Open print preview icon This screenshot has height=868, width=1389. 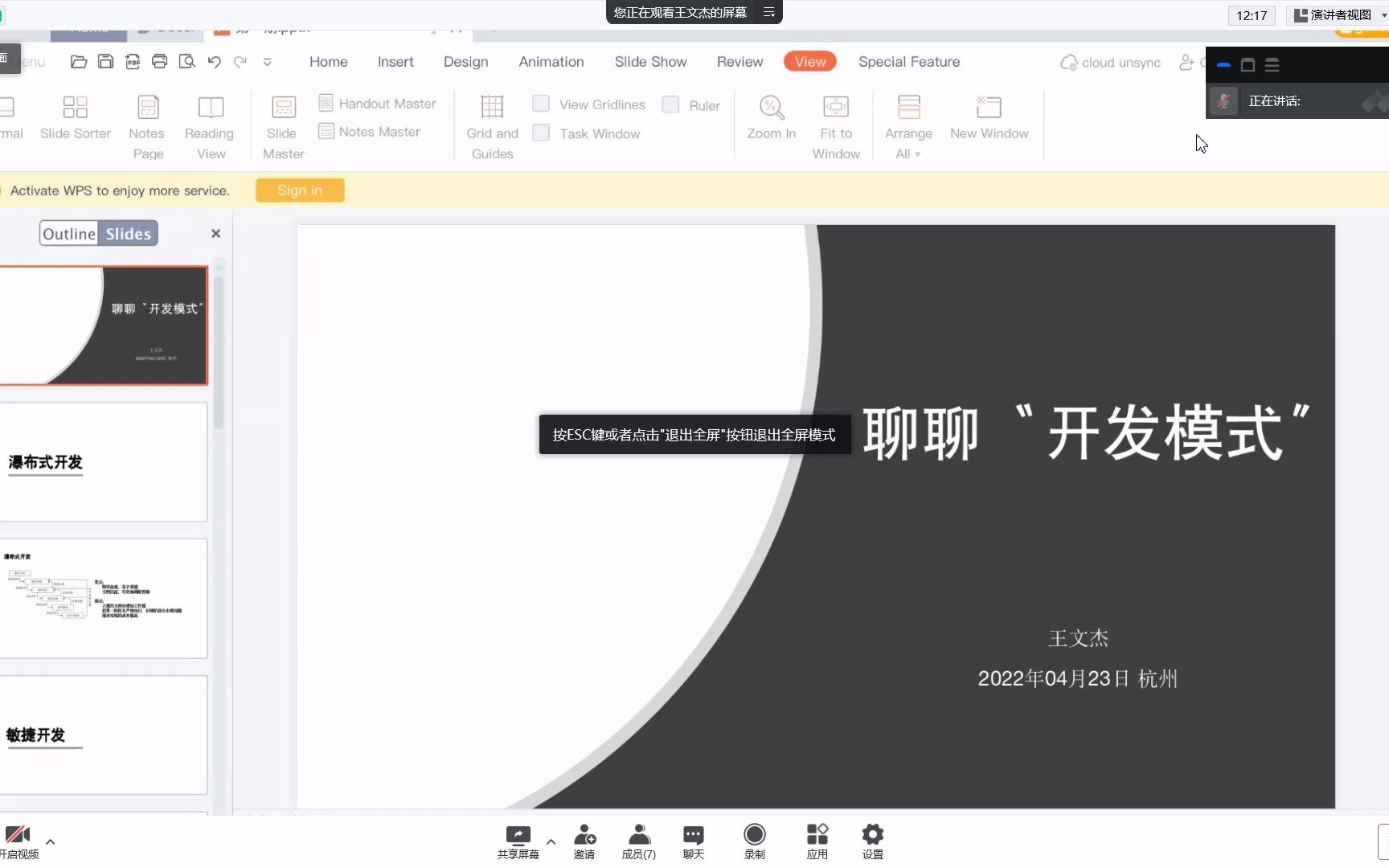[187, 62]
